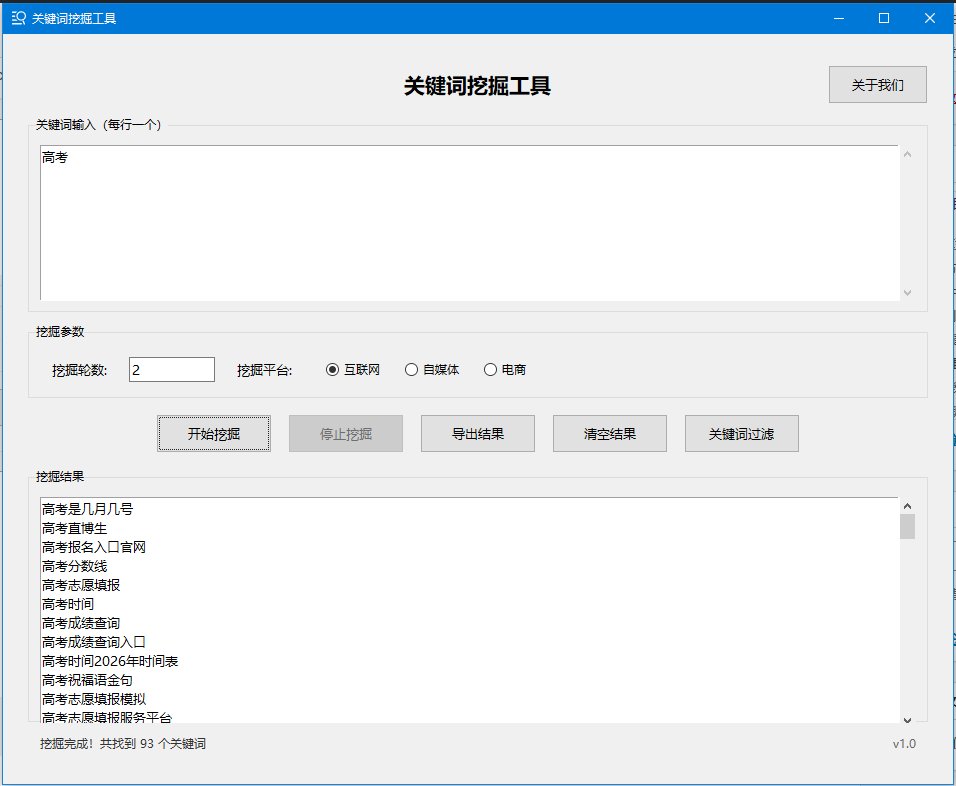Image resolution: width=956 pixels, height=786 pixels.
Task: Select result 高考报名入口官网
Action: (x=95, y=547)
